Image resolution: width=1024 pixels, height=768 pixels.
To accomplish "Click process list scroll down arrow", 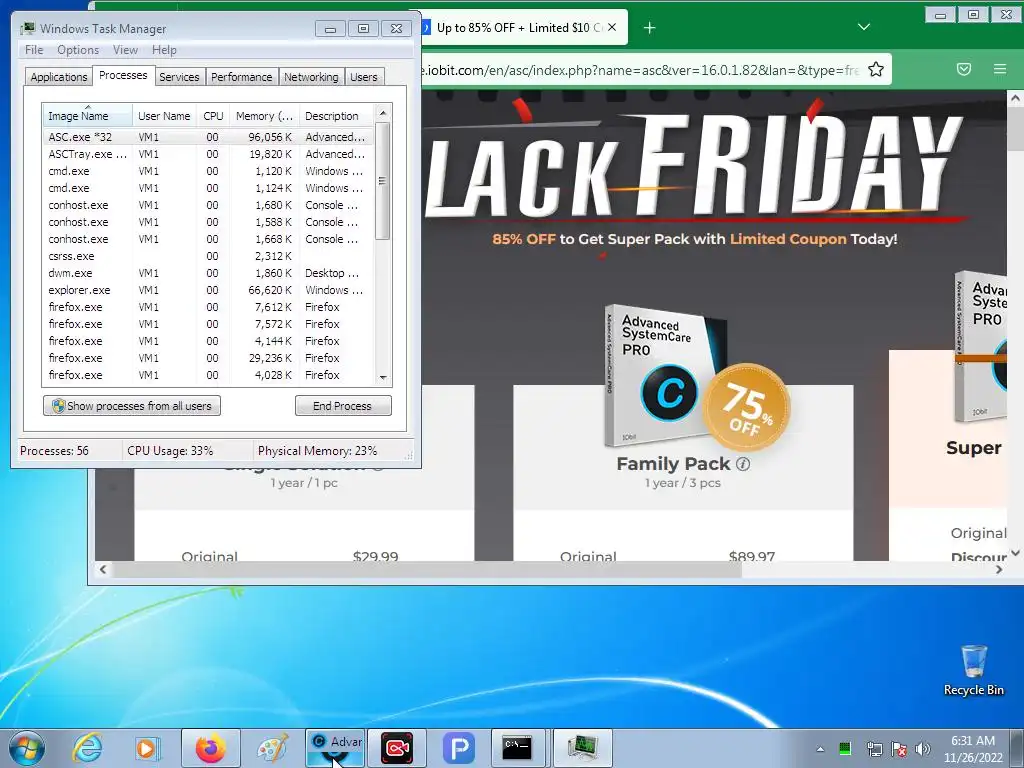I will pos(383,377).
